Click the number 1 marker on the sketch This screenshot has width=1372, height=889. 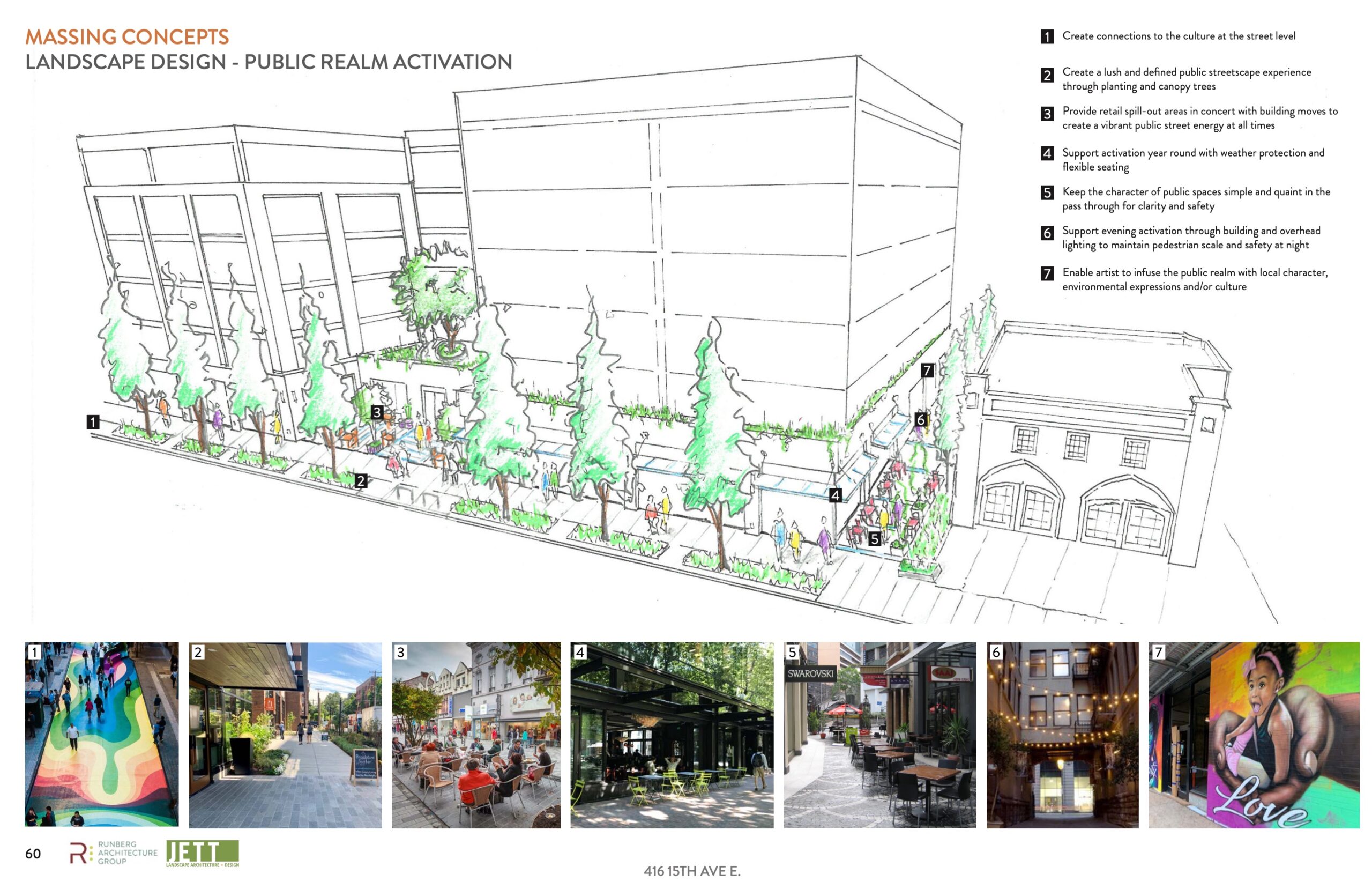[93, 422]
